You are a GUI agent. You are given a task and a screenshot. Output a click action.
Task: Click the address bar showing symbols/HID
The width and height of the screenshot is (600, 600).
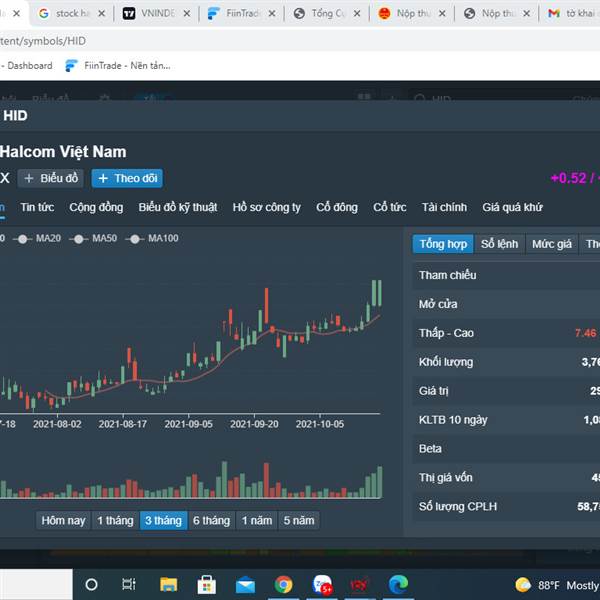coord(300,41)
